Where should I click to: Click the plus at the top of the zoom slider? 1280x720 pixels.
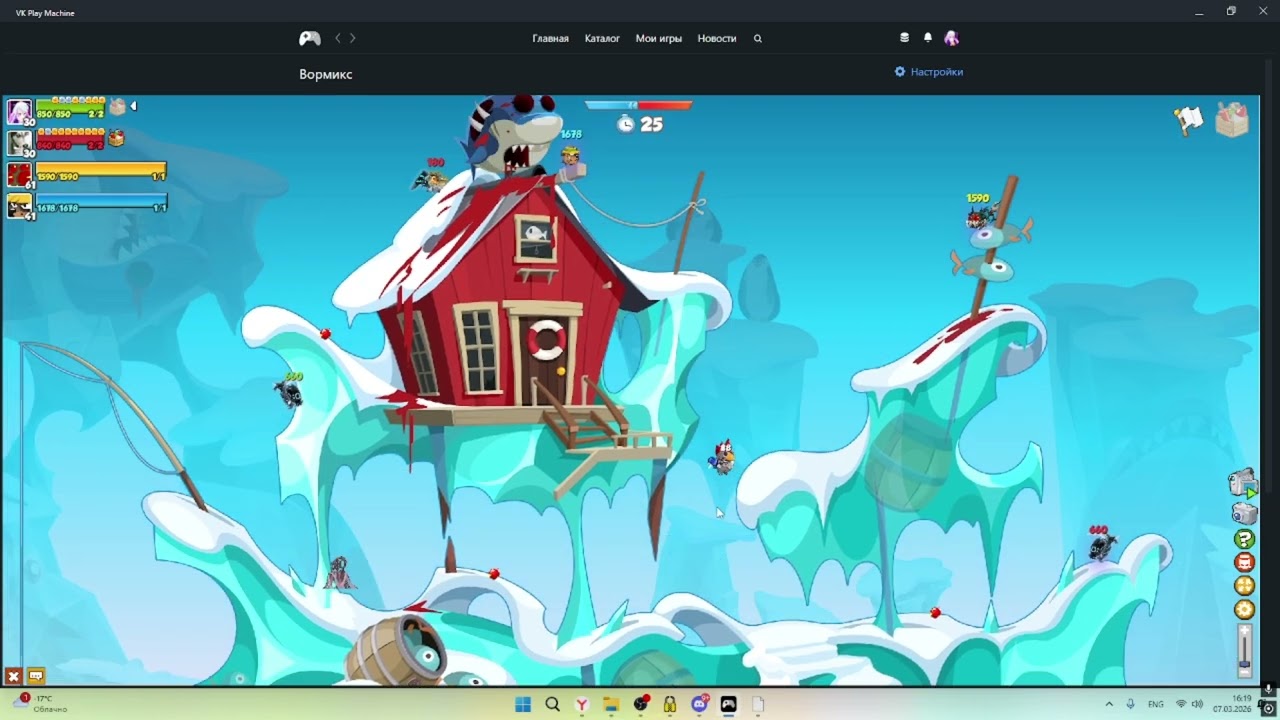1244,629
